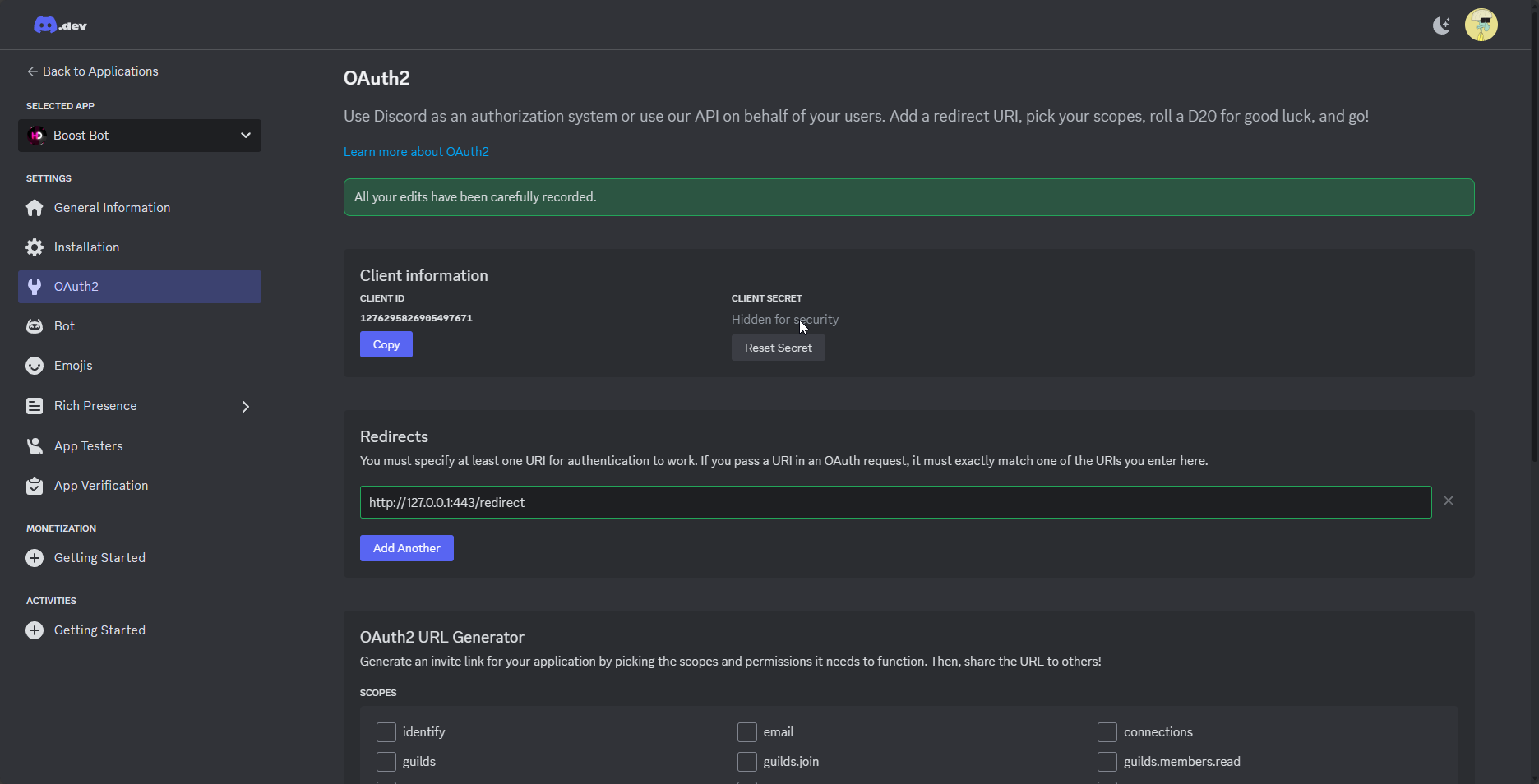Select the OAuth2 sidebar item
Screen dimensions: 1539x784
pos(140,287)
